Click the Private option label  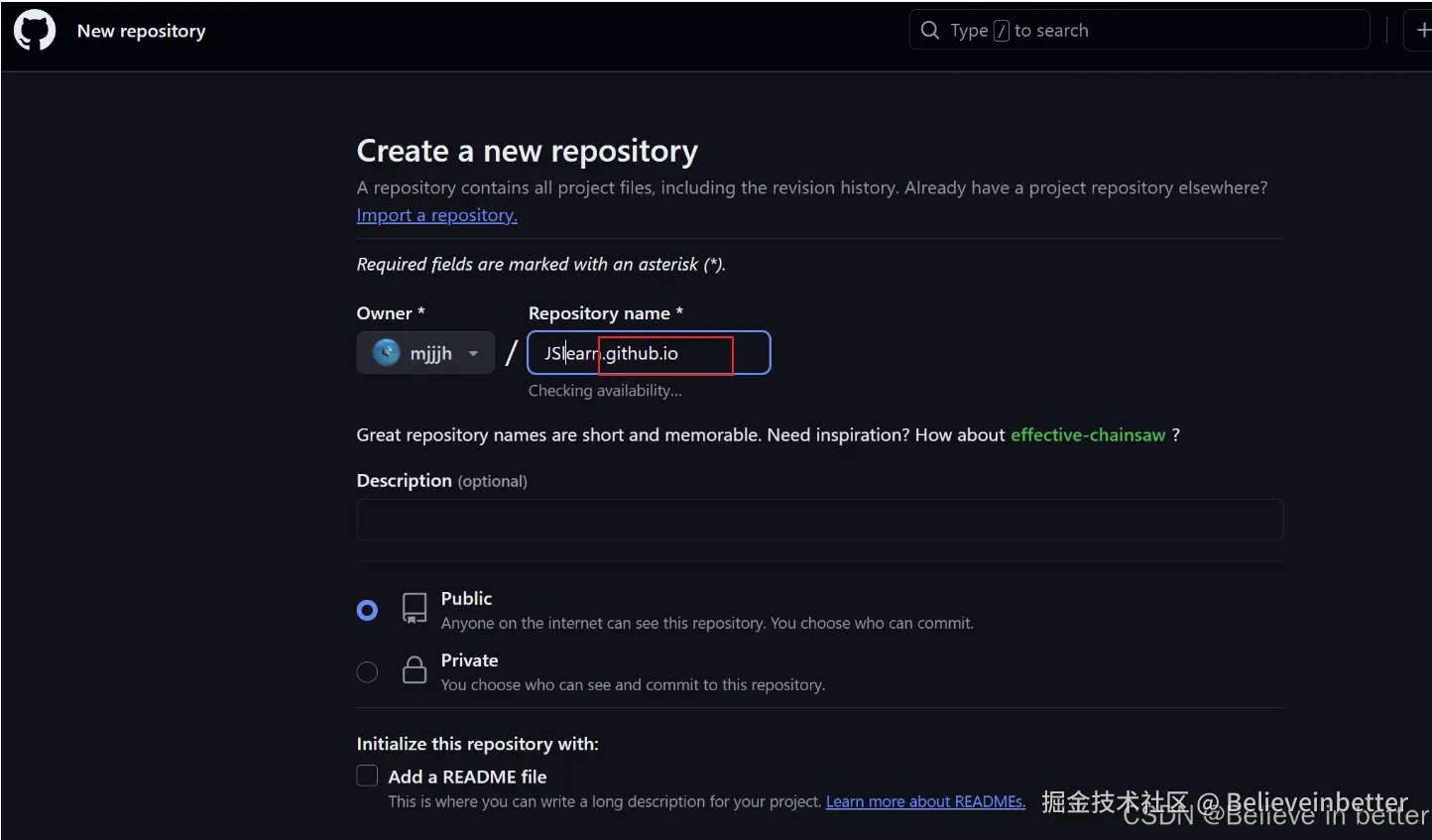(x=469, y=660)
